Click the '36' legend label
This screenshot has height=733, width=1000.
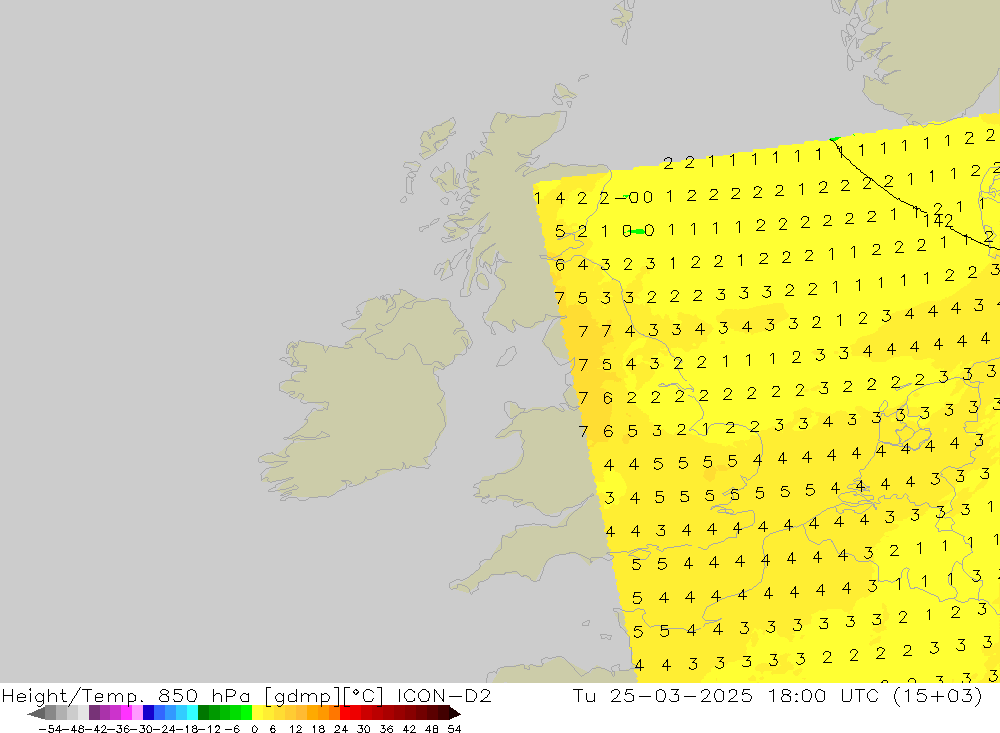(x=386, y=729)
